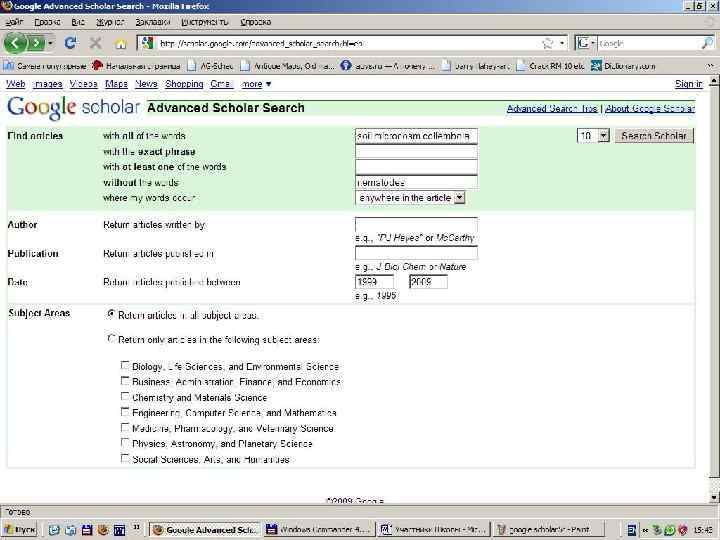Screen dimensions: 720x540
Task: Check Medicine, Pharmacology, Veterinary Science box
Action: [125, 428]
